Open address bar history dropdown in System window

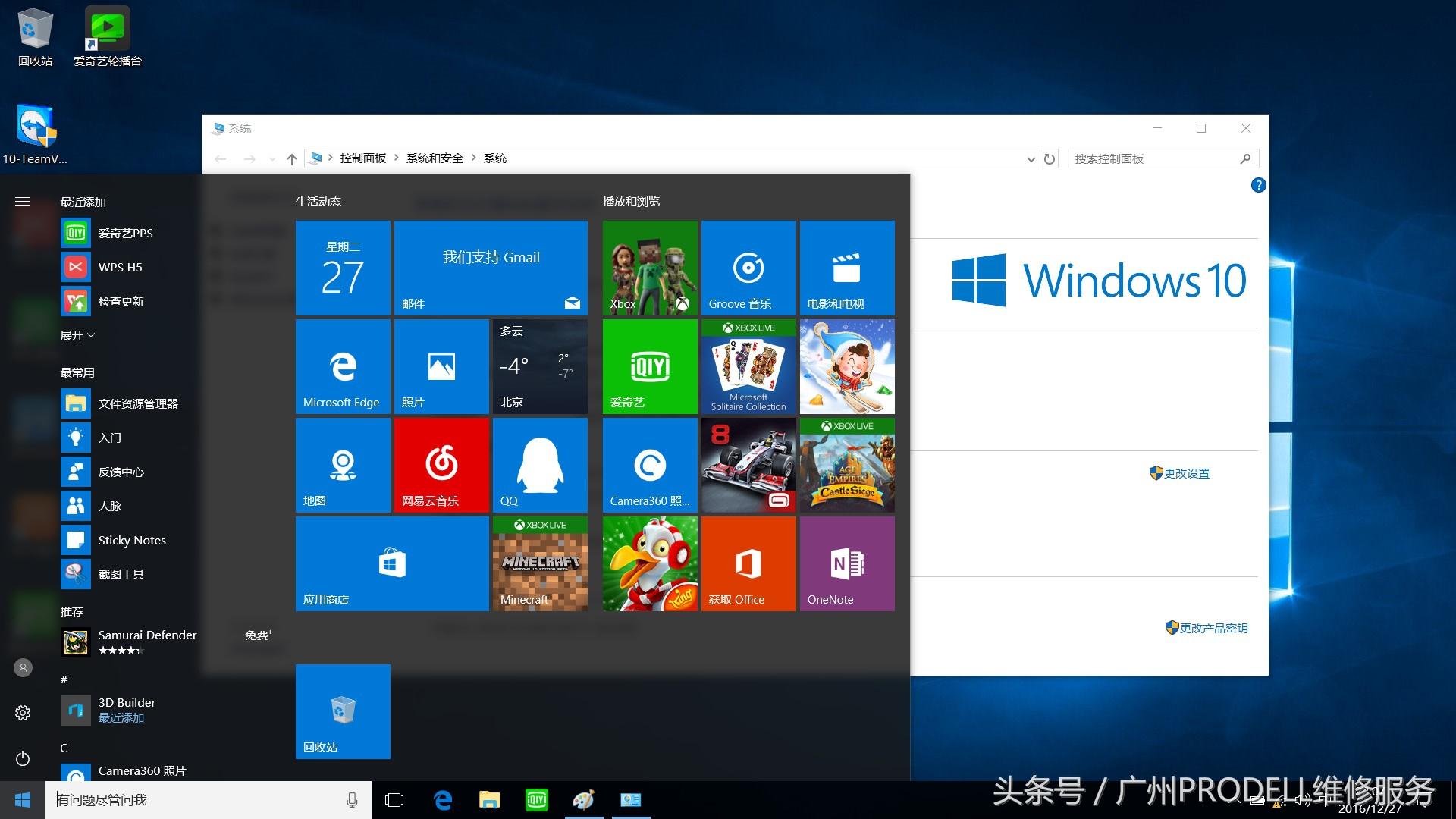[1031, 159]
